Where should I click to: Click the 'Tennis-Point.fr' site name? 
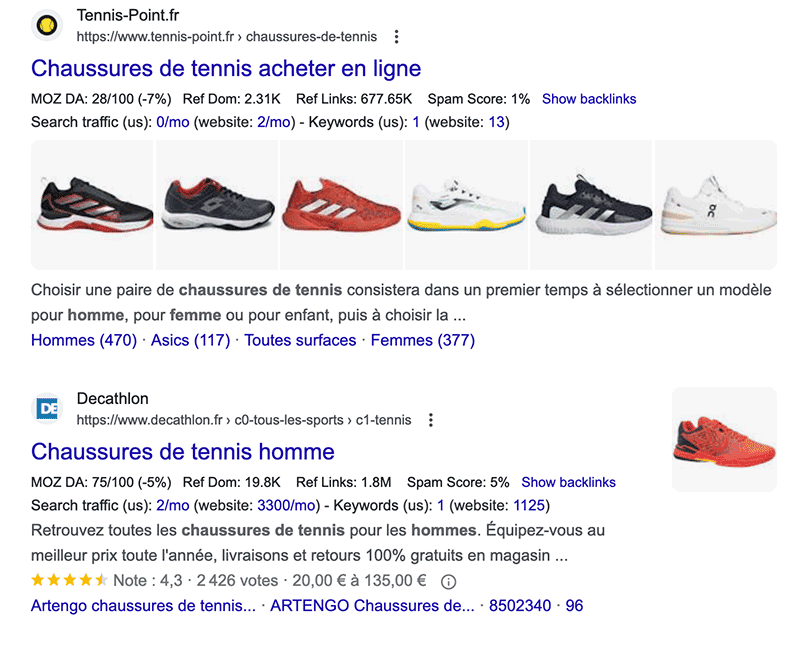point(128,16)
